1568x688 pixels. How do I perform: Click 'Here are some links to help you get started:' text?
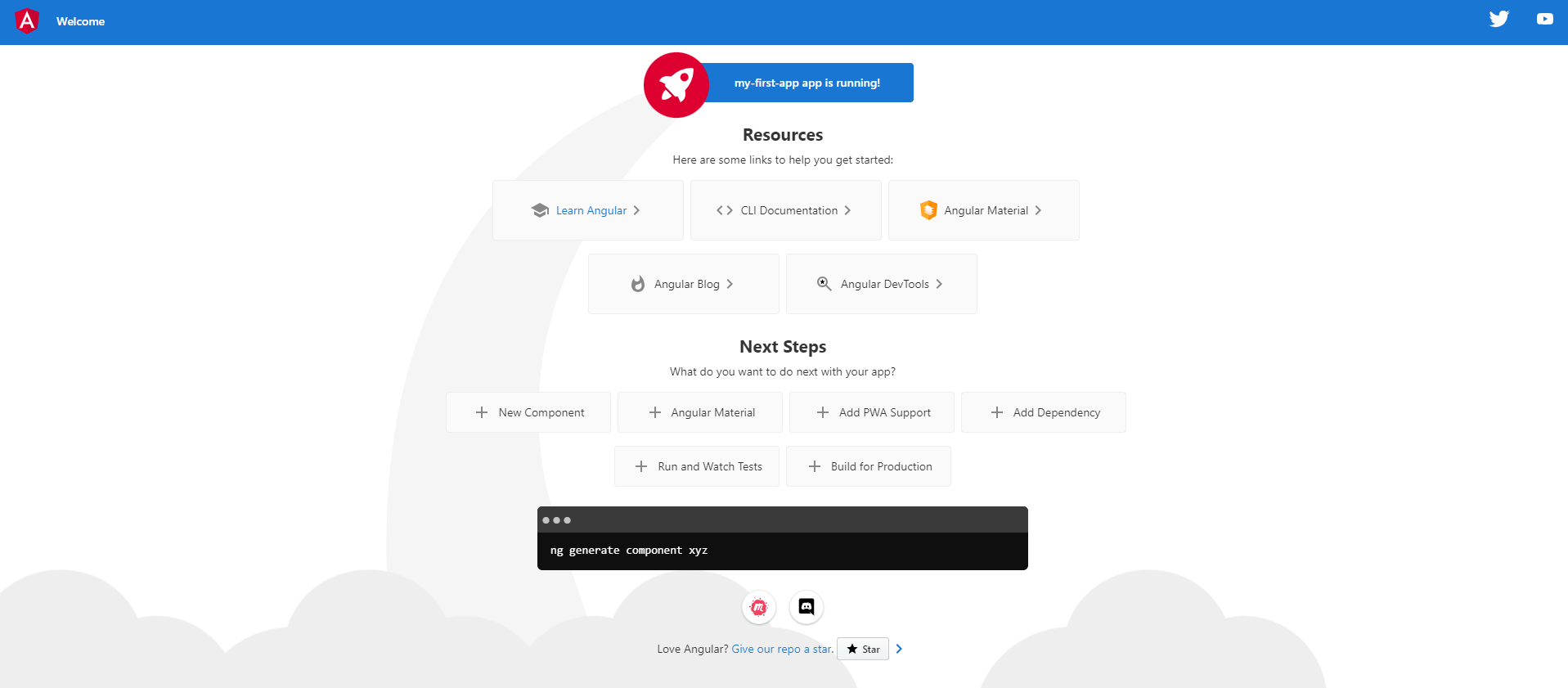(783, 160)
